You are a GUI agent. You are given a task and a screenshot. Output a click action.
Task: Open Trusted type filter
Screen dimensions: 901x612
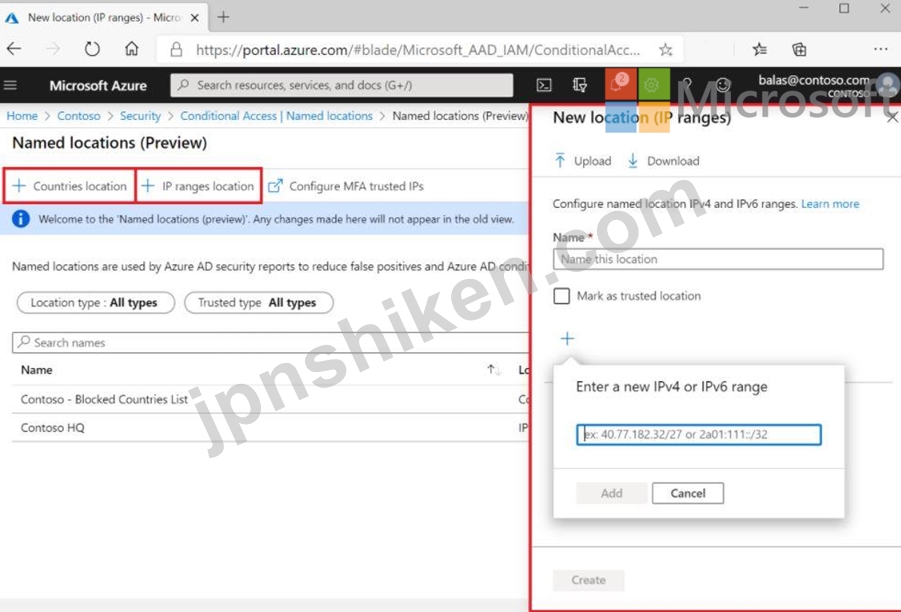coord(259,303)
